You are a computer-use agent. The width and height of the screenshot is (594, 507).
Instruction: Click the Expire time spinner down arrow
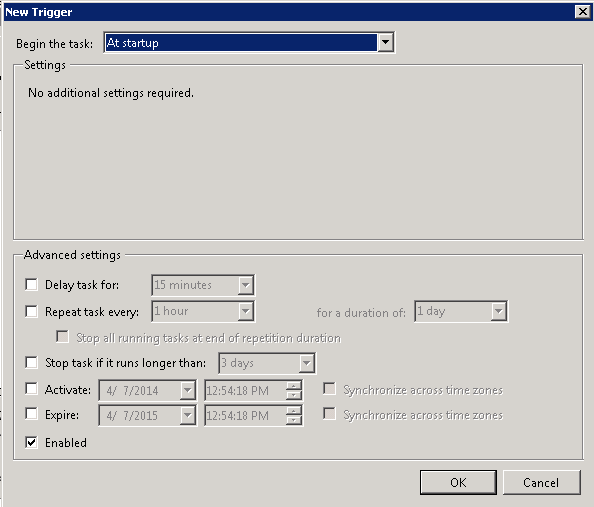tap(294, 420)
